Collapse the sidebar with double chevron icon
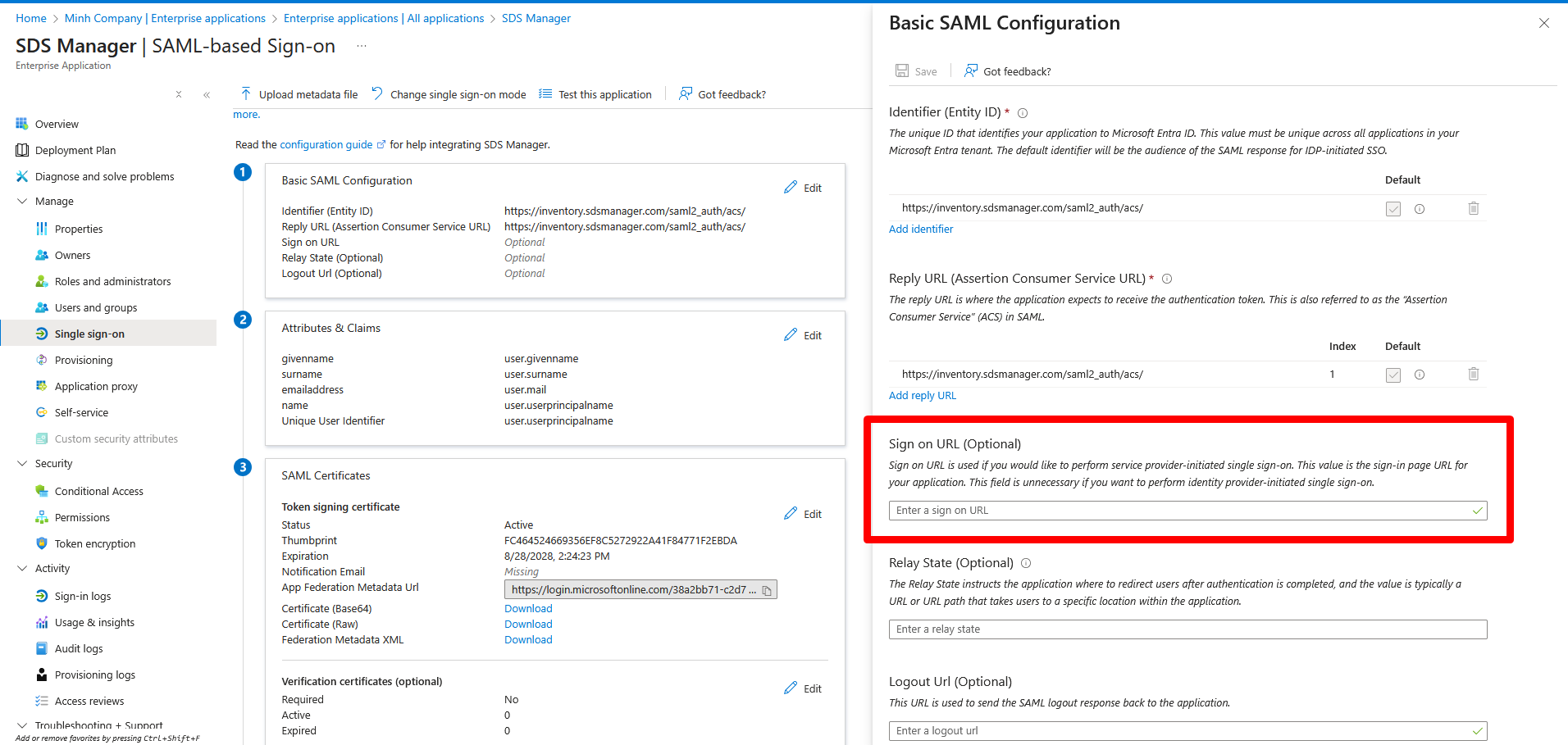The height and width of the screenshot is (745, 1568). [x=207, y=95]
